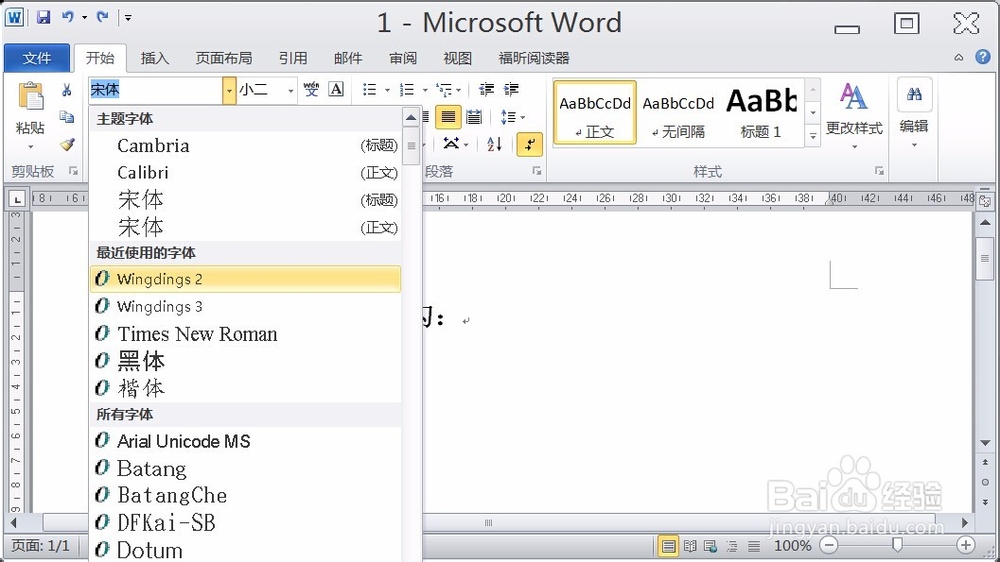Screen dimensions: 1000x562
Task: Apply the 正文 Normal style
Action: (x=595, y=113)
